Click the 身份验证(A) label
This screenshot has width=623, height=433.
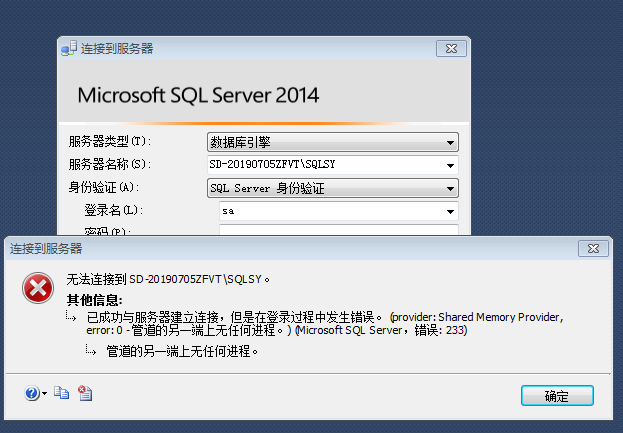[104, 188]
